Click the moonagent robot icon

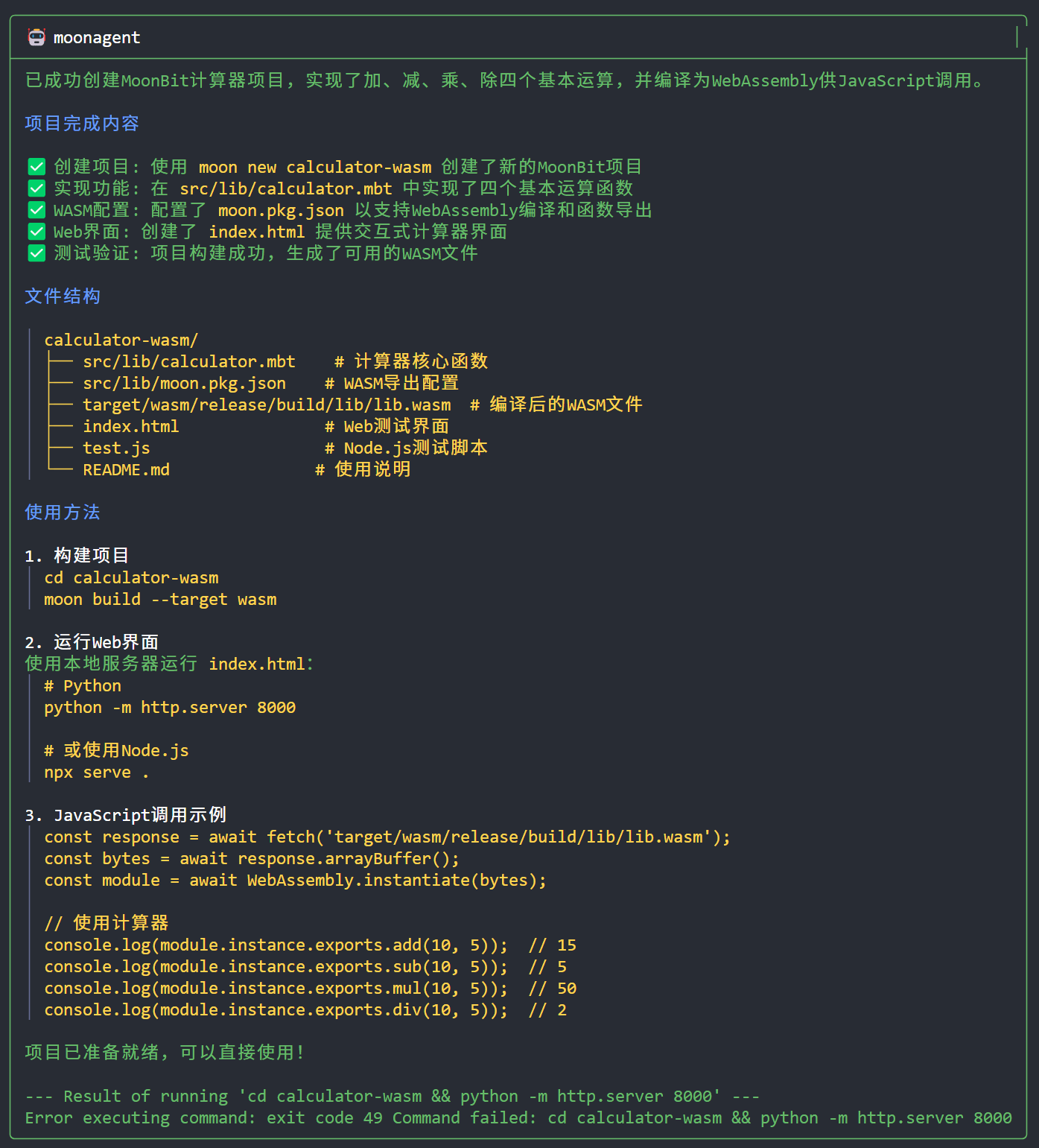pyautogui.click(x=36, y=37)
